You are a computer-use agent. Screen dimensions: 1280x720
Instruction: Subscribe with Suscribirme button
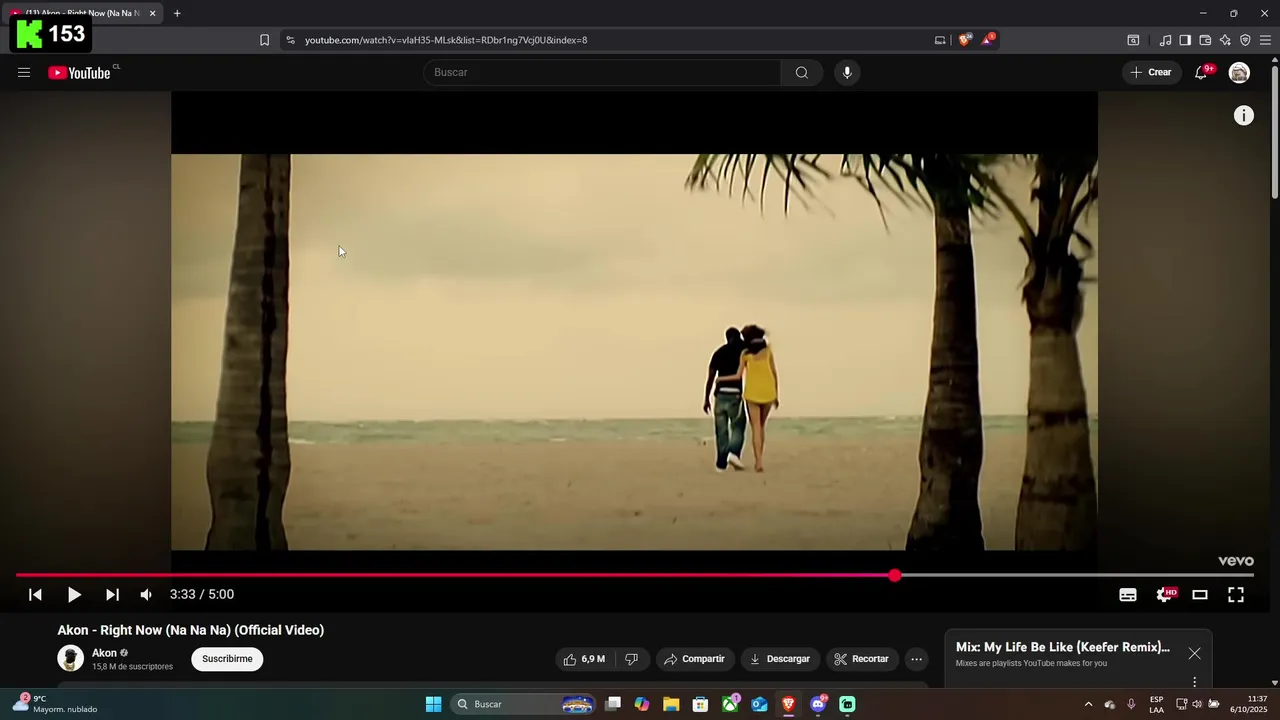(x=227, y=659)
